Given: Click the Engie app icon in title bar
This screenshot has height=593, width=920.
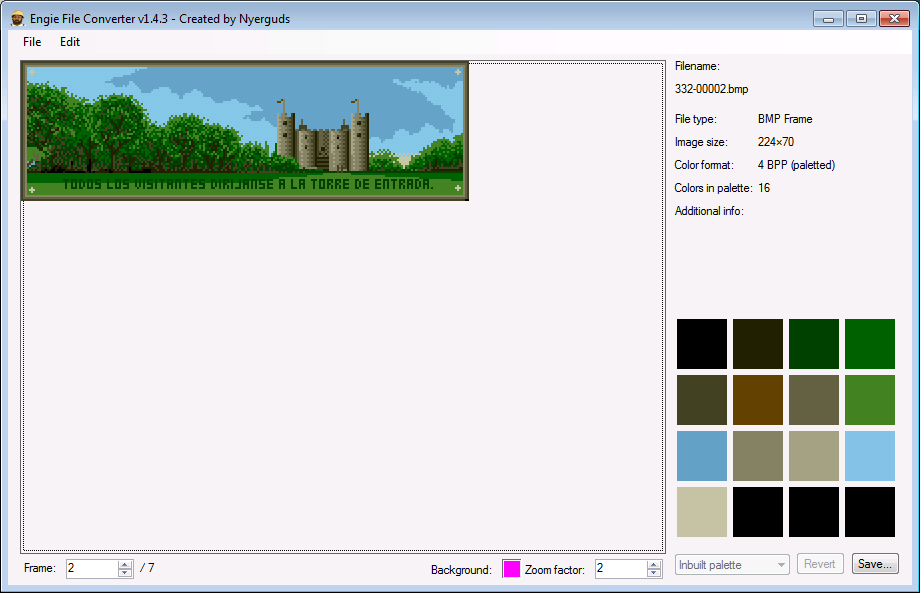Looking at the screenshot, I should pyautogui.click(x=17, y=18).
